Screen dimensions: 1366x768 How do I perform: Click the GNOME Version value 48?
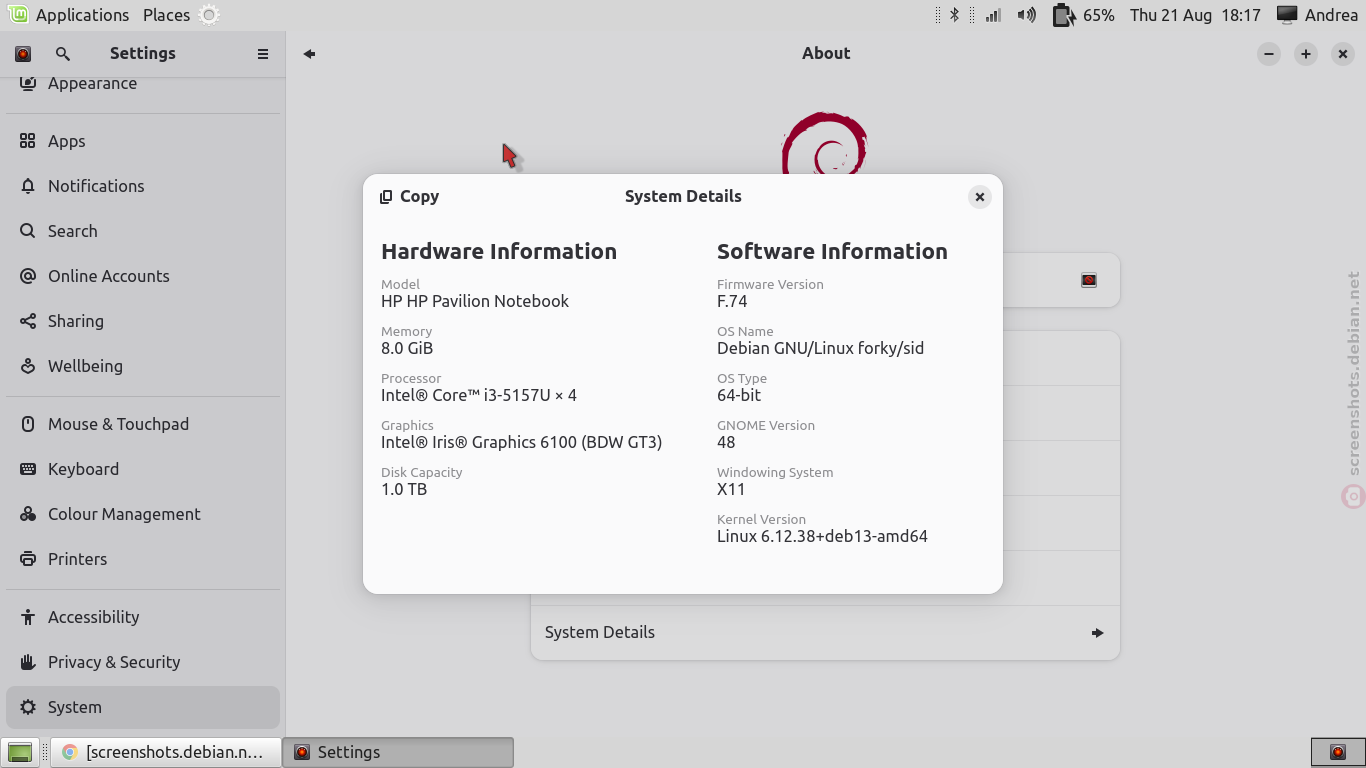coord(726,442)
